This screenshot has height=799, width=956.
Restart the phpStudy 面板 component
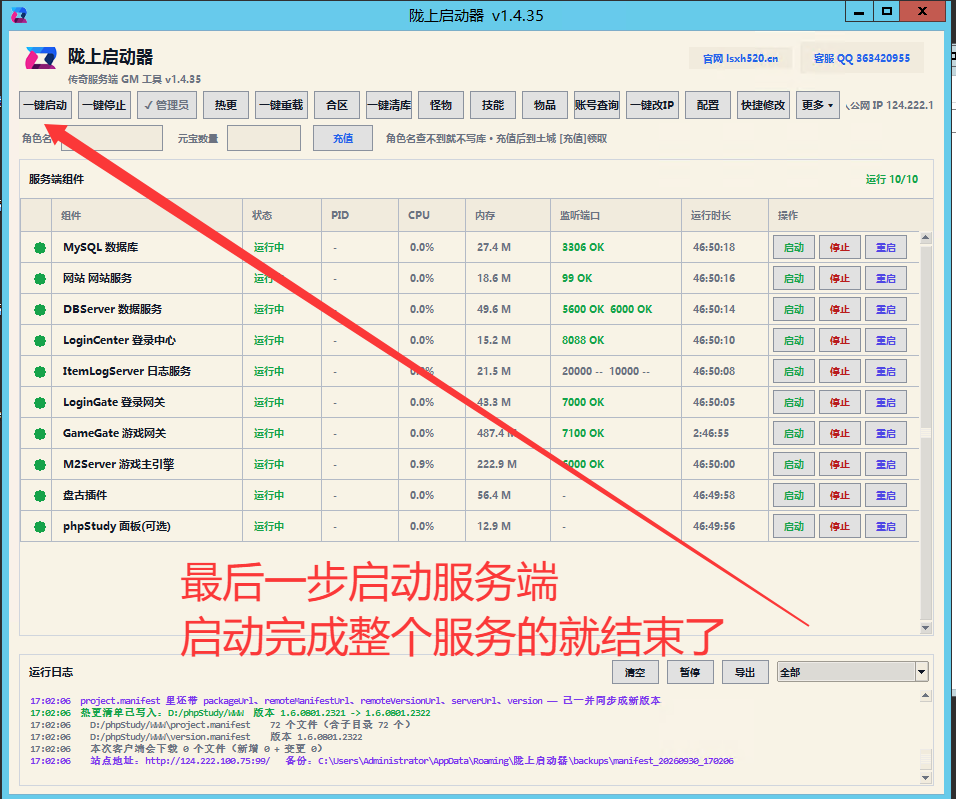point(885,526)
